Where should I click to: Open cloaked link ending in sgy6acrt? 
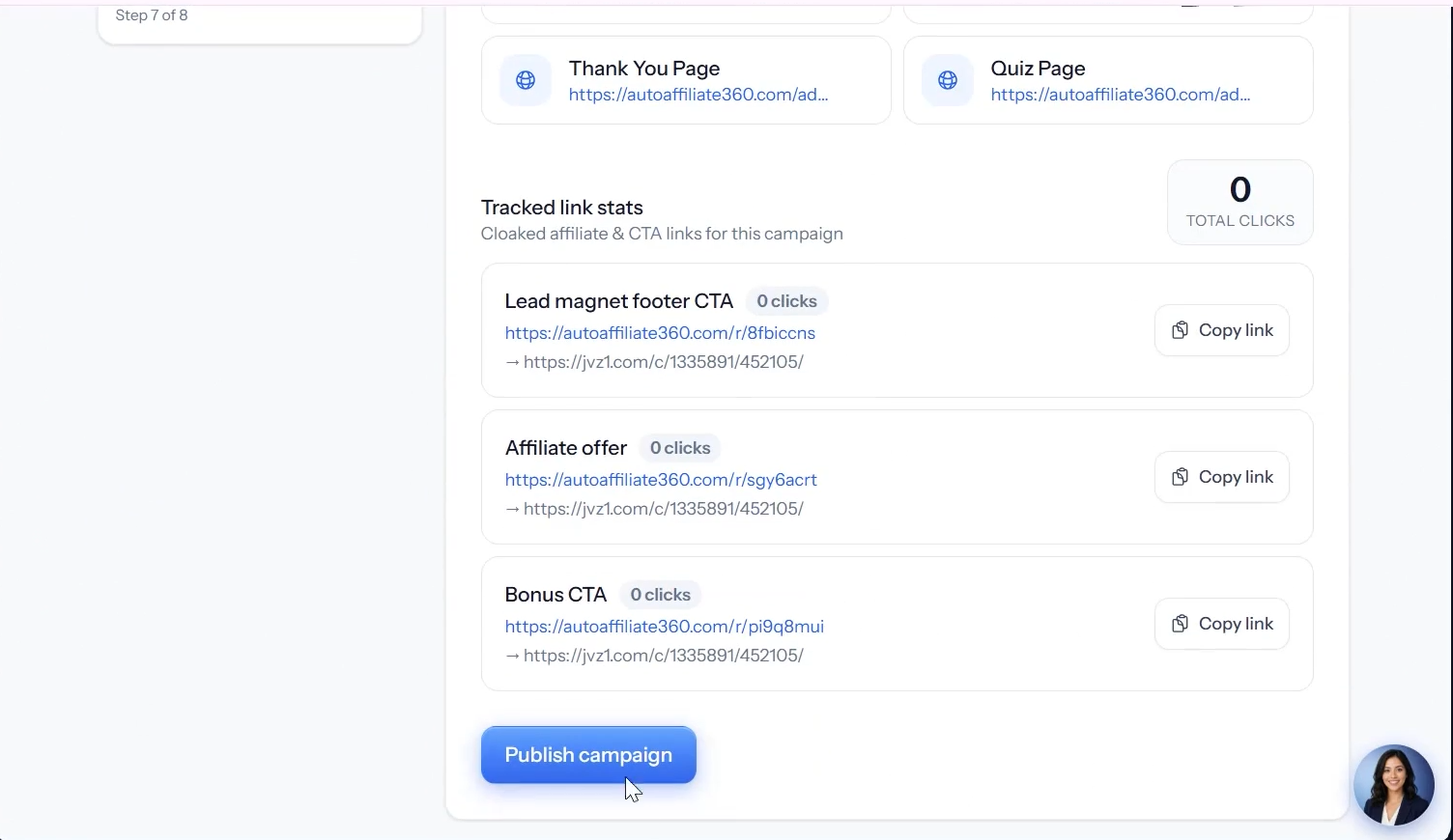(x=661, y=480)
